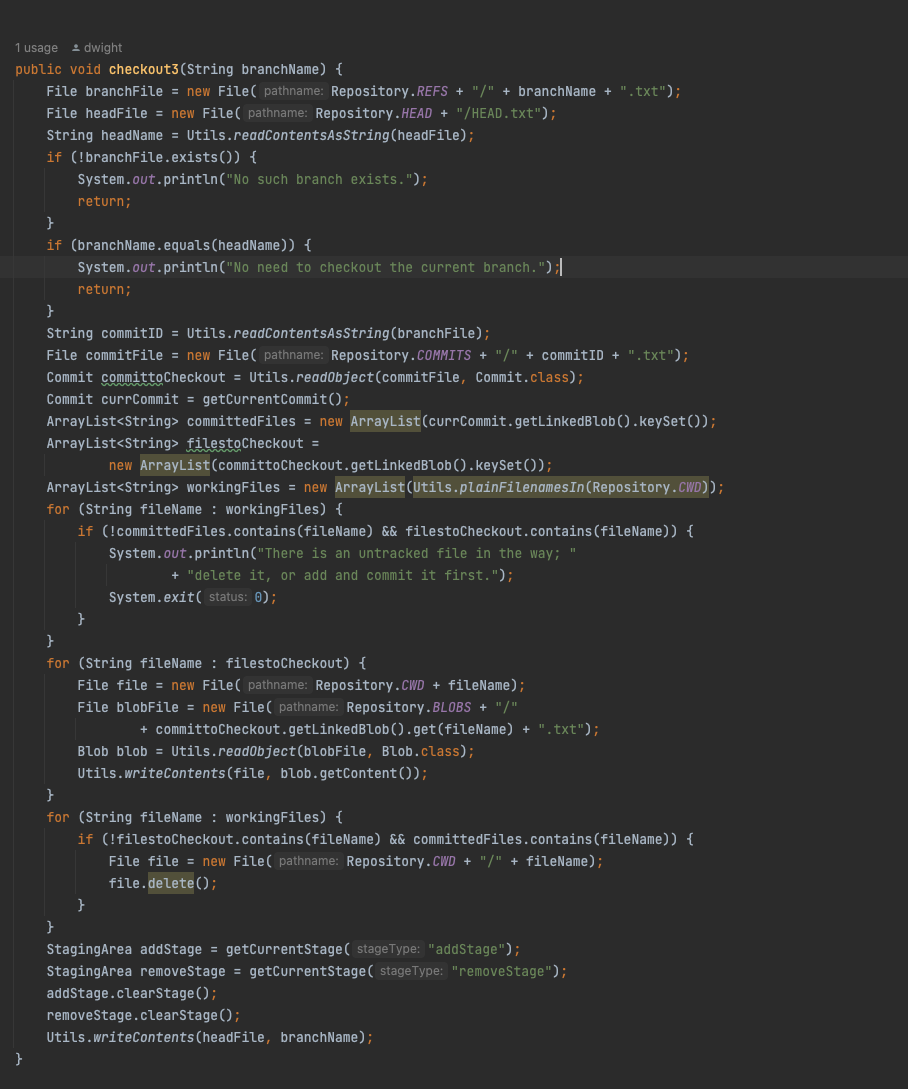
Task: Click 'String commitID' declaration
Action: 104,333
